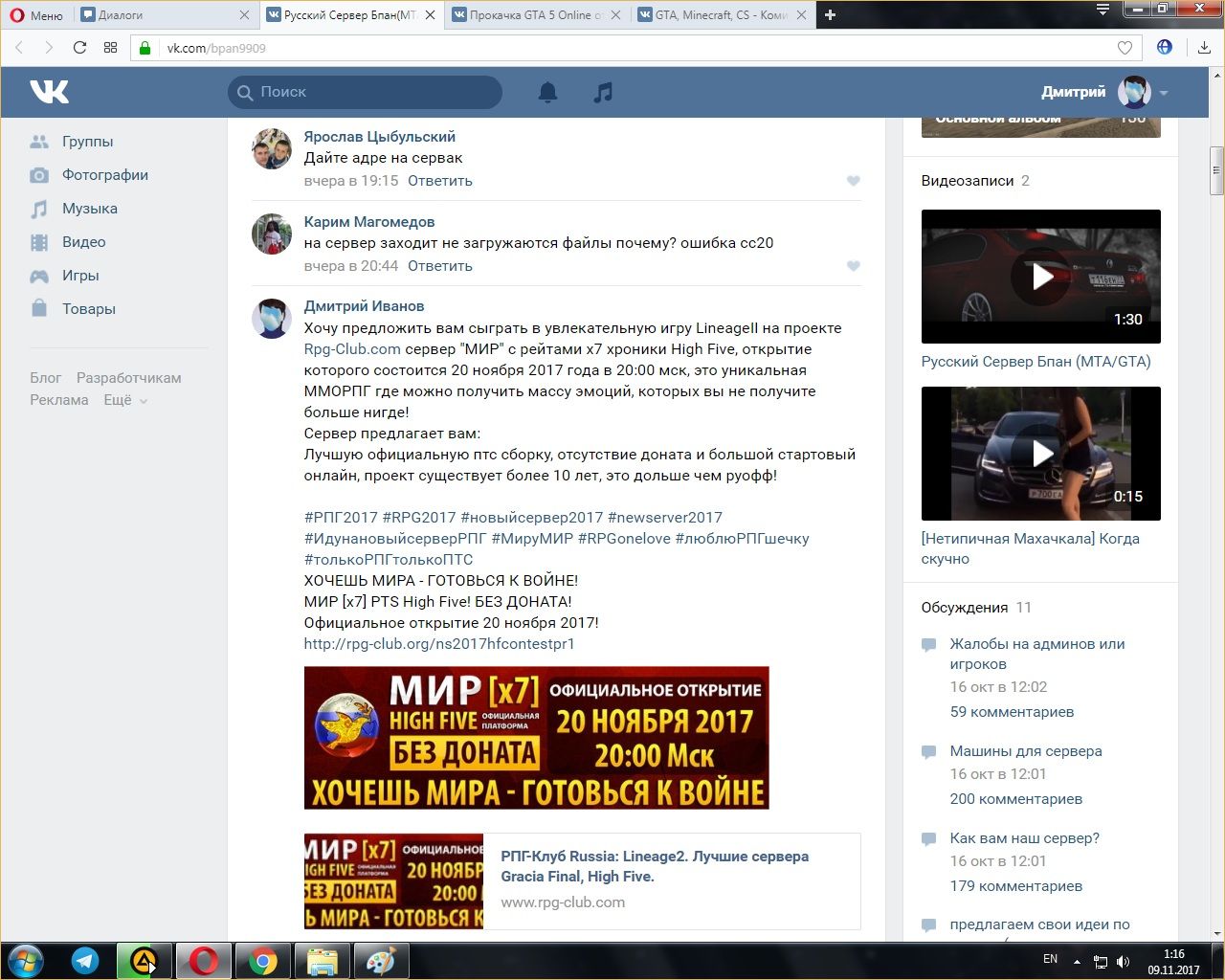Image resolution: width=1225 pixels, height=980 pixels.
Task: Play the 0:15 Нетипичная Махачкала video
Action: pyautogui.click(x=1041, y=454)
